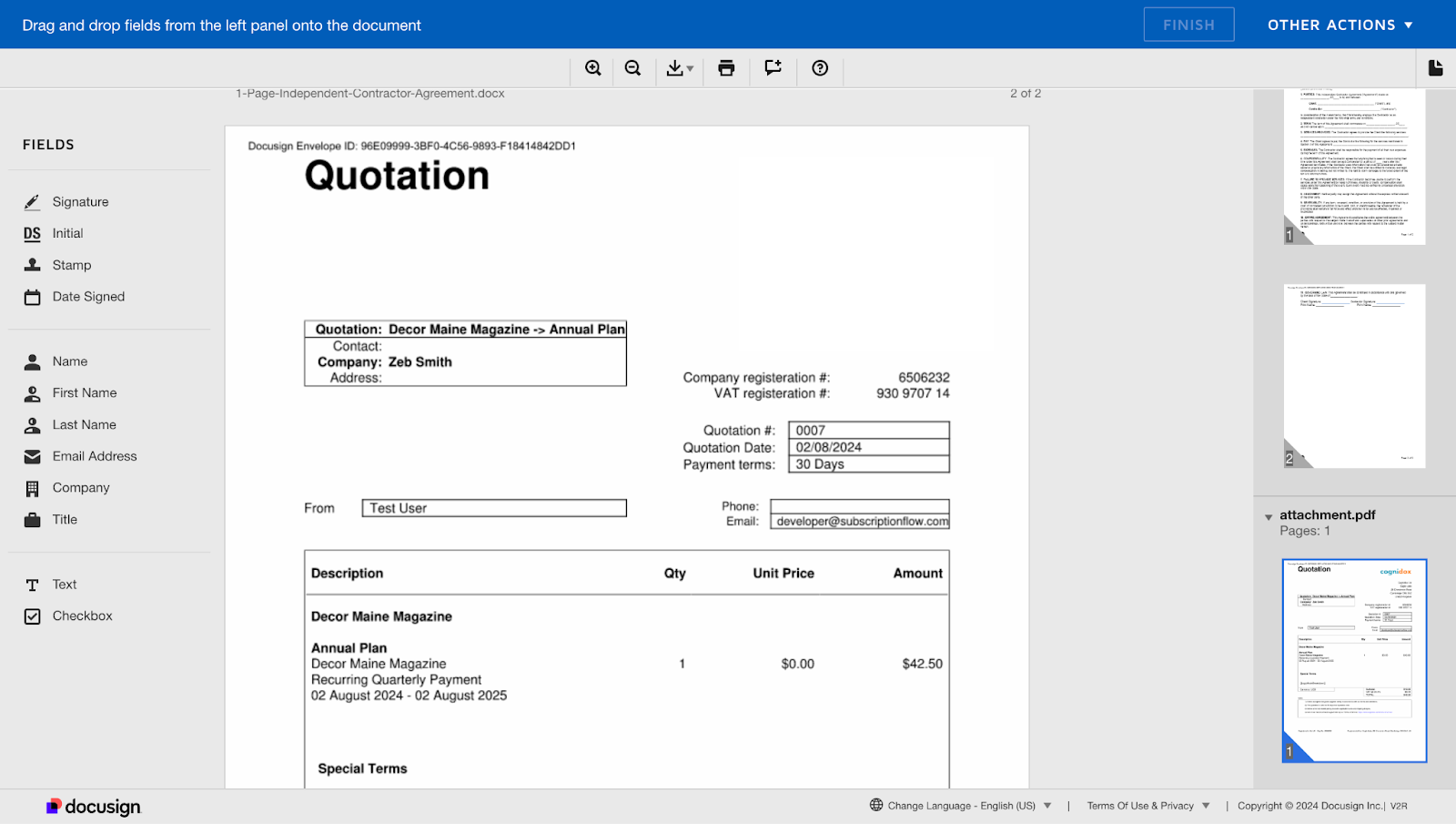Click the 'Test User' From box

(494, 508)
